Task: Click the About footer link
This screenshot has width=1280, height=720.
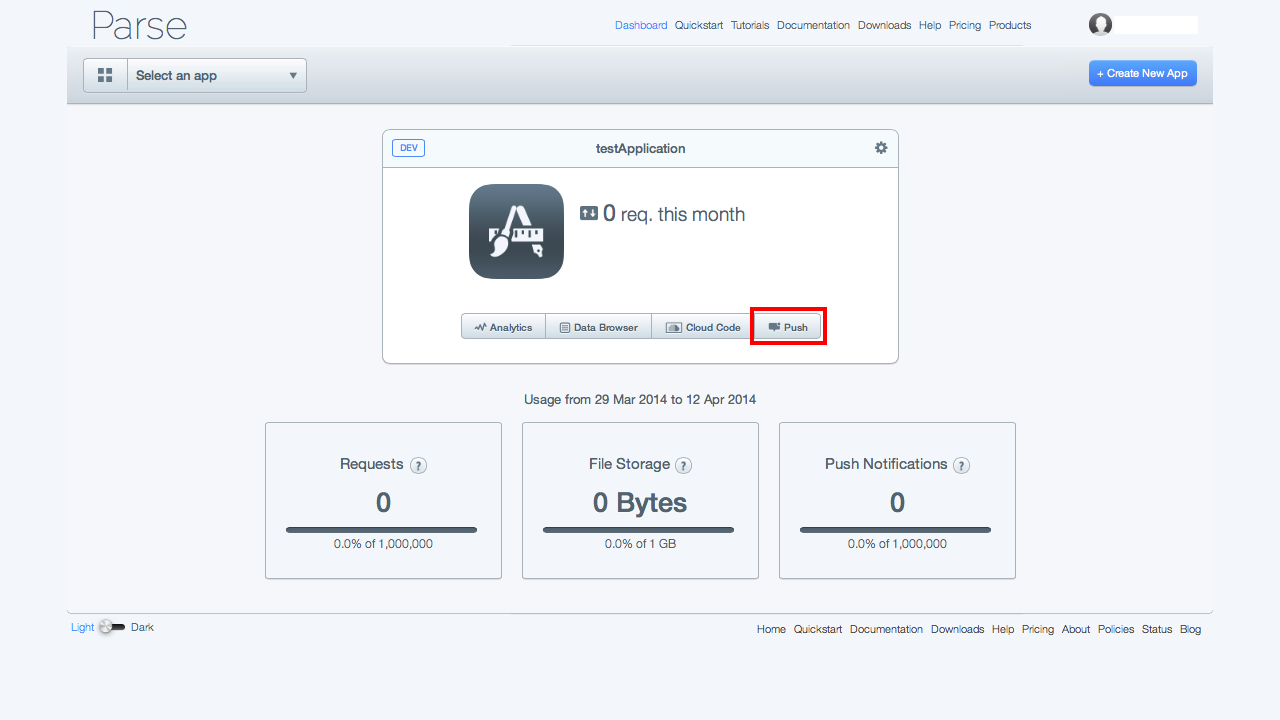Action: [x=1076, y=629]
